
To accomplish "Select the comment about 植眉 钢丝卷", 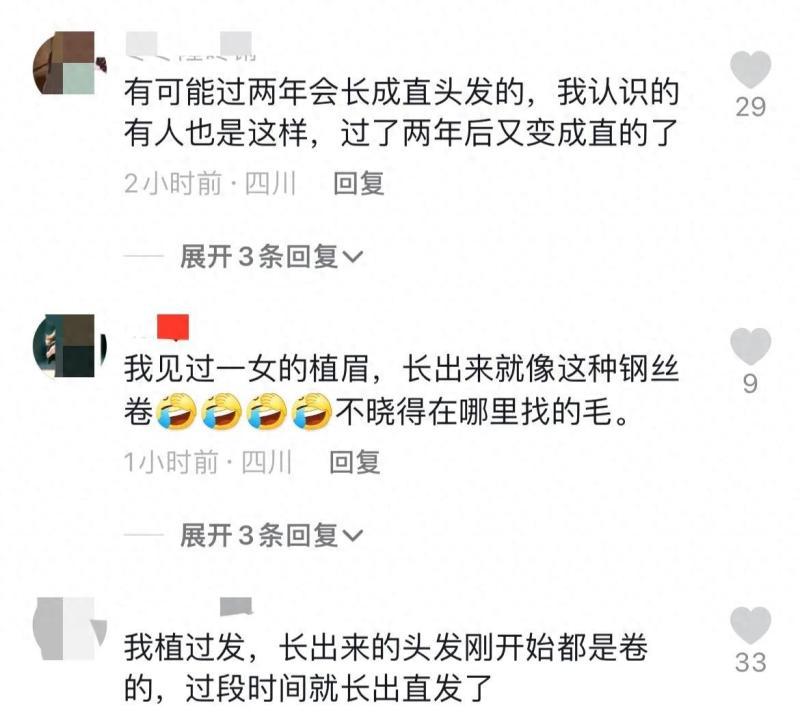I will [402, 390].
